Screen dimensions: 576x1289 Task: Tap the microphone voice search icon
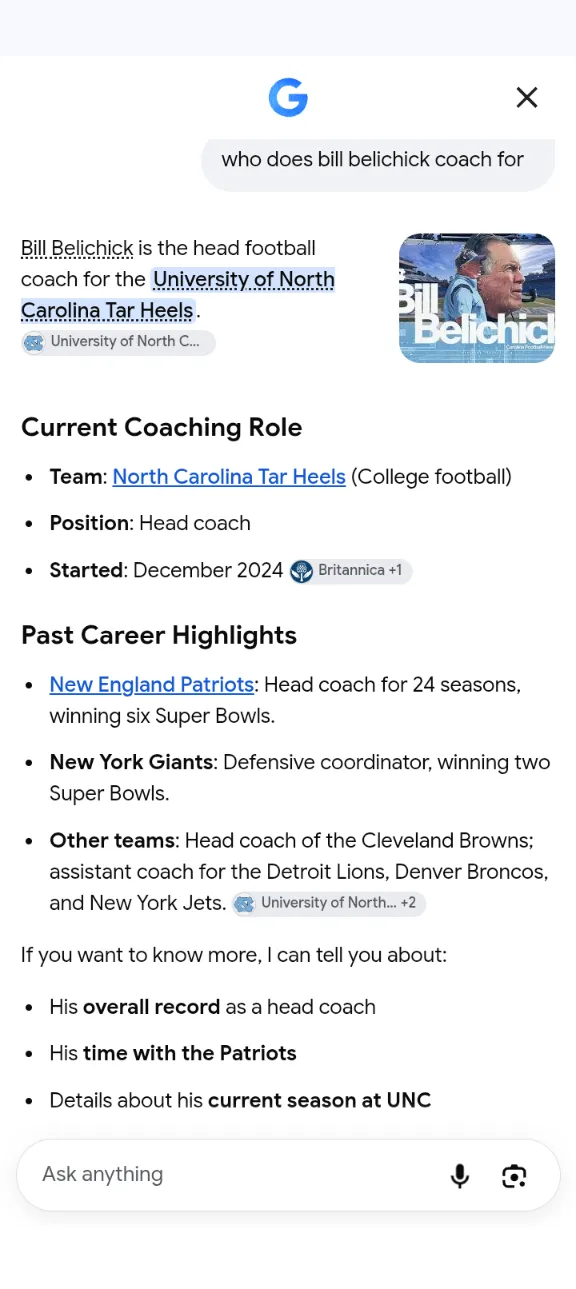pyautogui.click(x=460, y=1175)
